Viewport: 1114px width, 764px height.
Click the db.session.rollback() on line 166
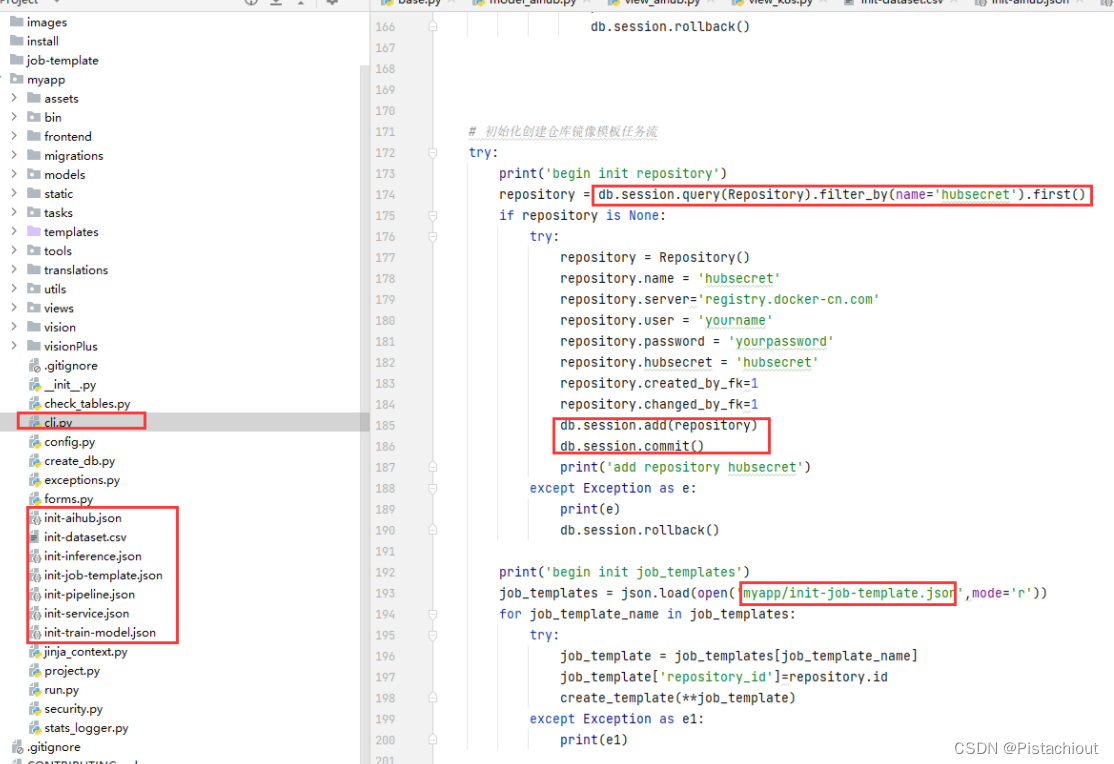[670, 26]
